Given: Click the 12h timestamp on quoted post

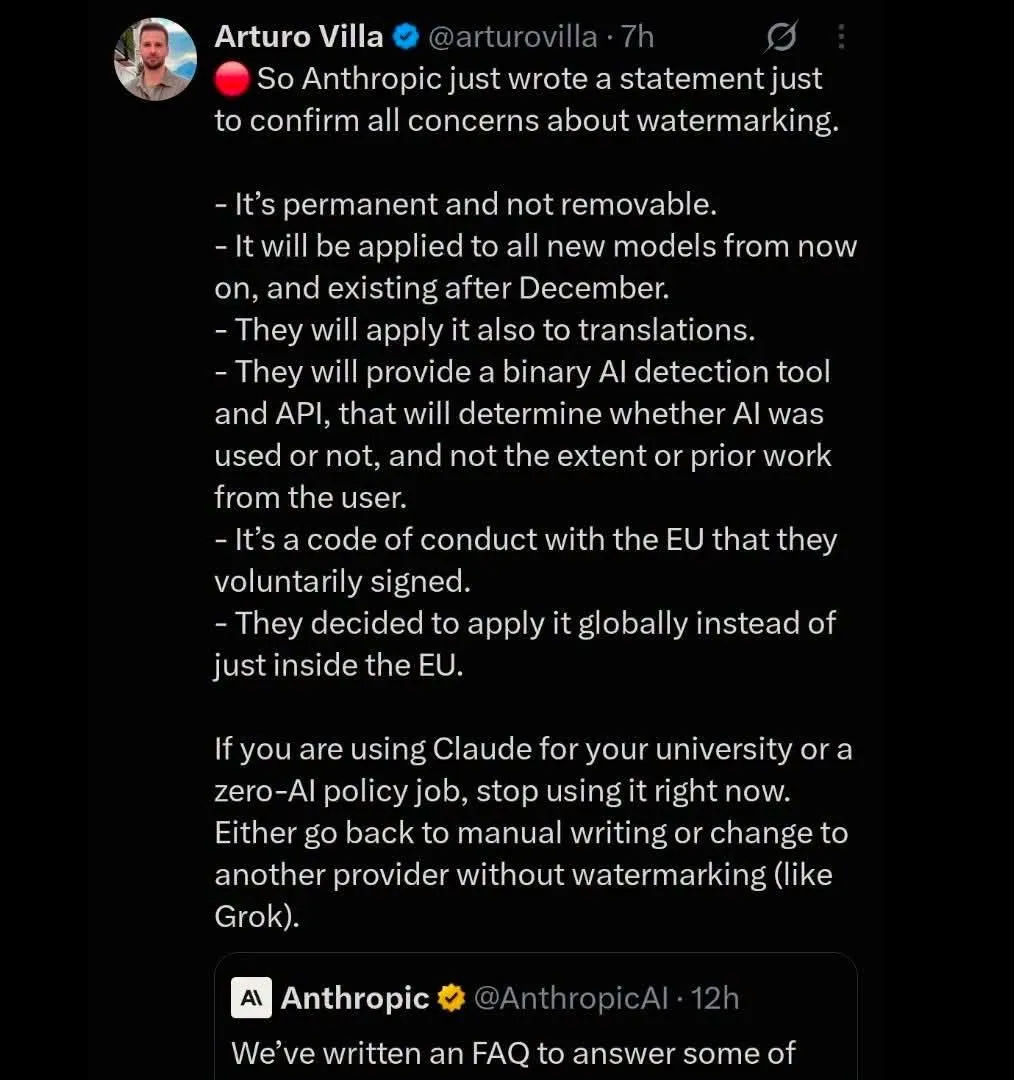Looking at the screenshot, I should pos(715,998).
